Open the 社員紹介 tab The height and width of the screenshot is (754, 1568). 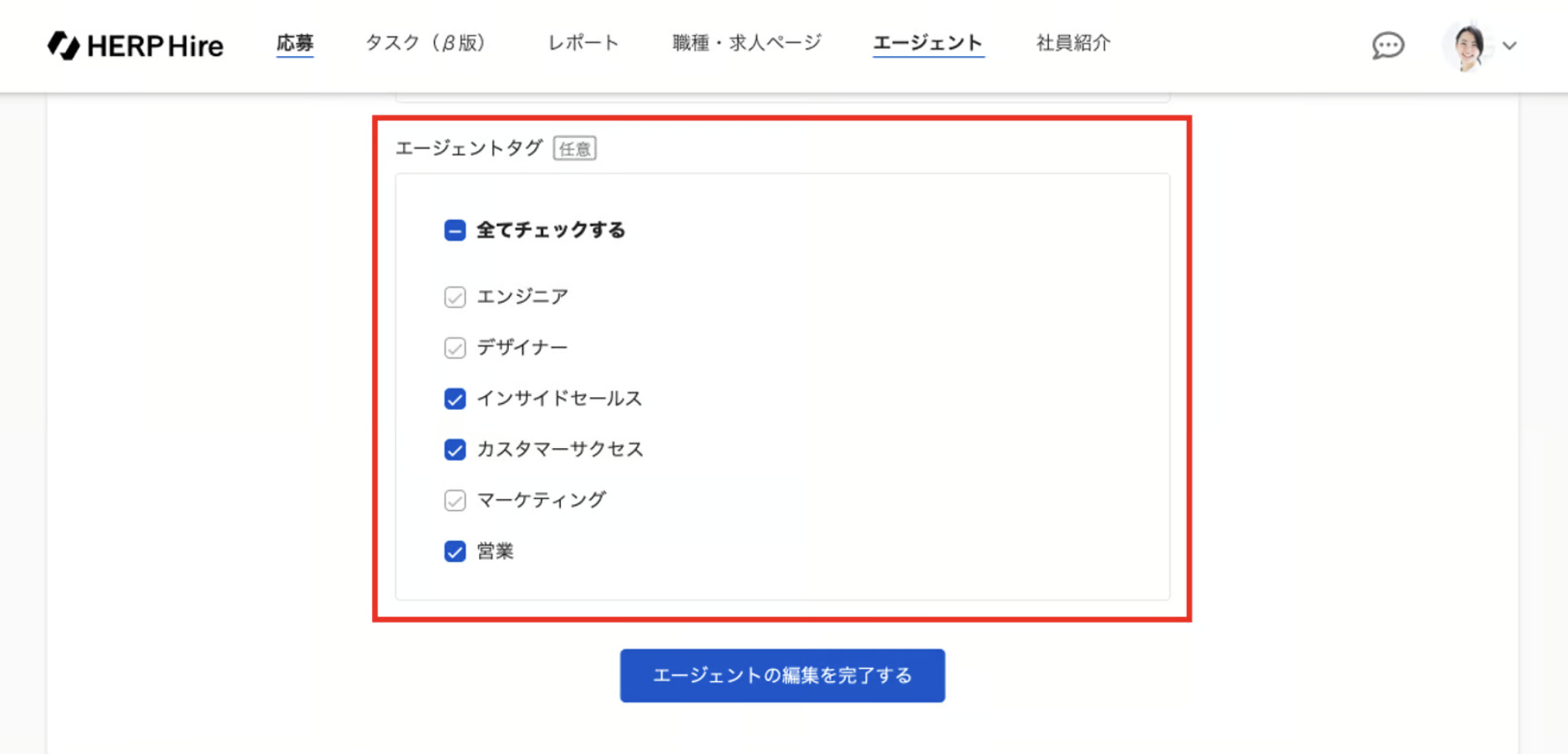[x=1073, y=43]
